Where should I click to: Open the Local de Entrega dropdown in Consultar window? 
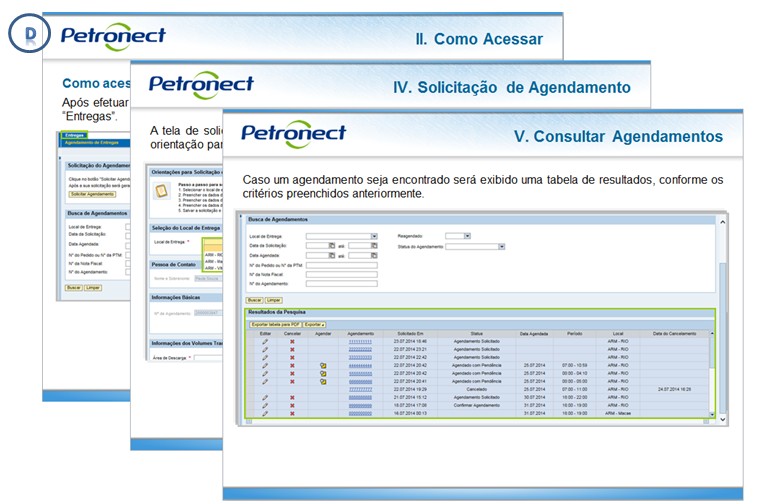pos(374,236)
